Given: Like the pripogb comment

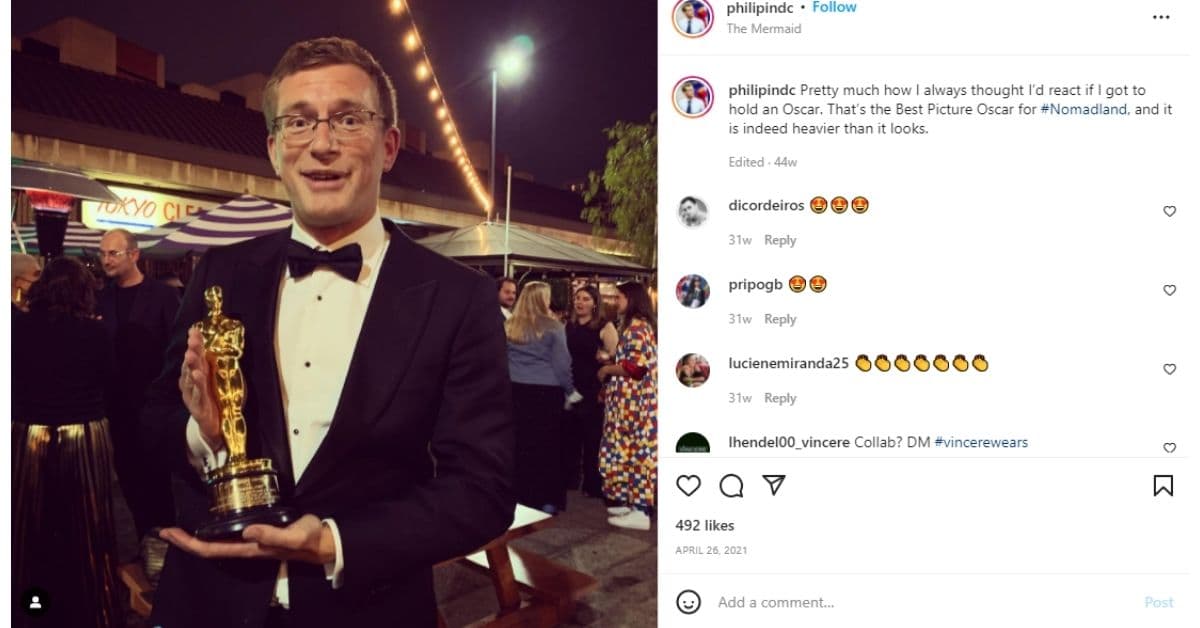Looking at the screenshot, I should pyautogui.click(x=1169, y=291).
